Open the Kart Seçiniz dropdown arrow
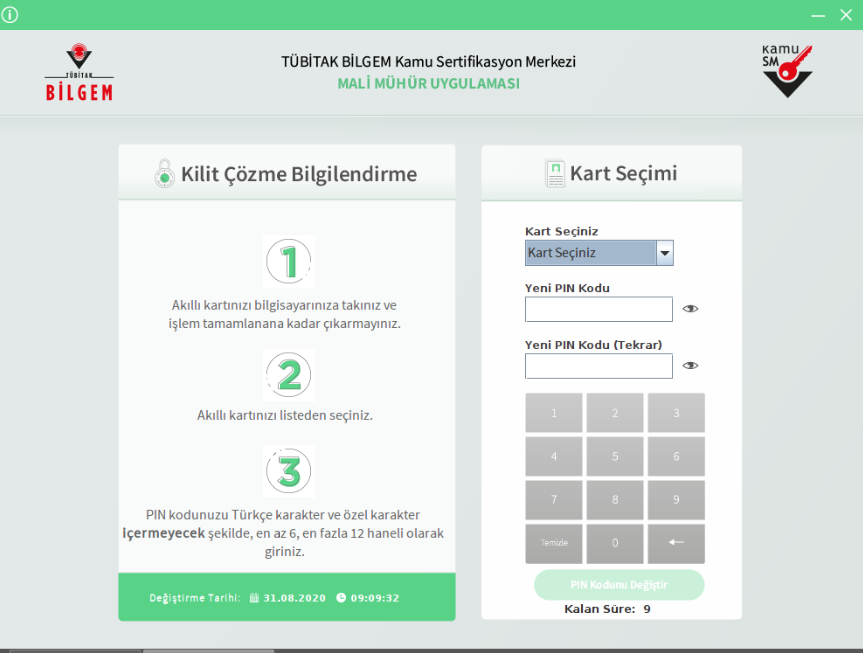This screenshot has height=653, width=863. [665, 253]
